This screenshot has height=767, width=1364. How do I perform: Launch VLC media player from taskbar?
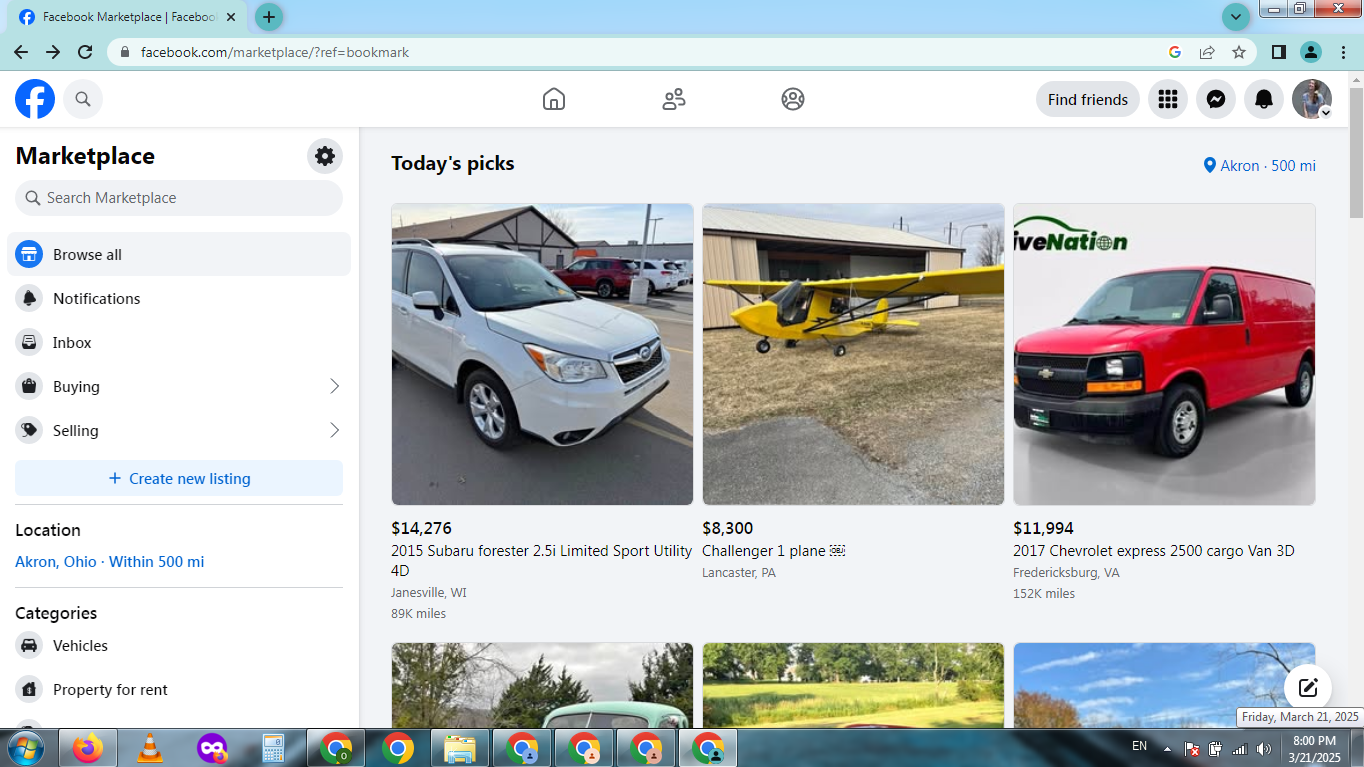coord(150,748)
